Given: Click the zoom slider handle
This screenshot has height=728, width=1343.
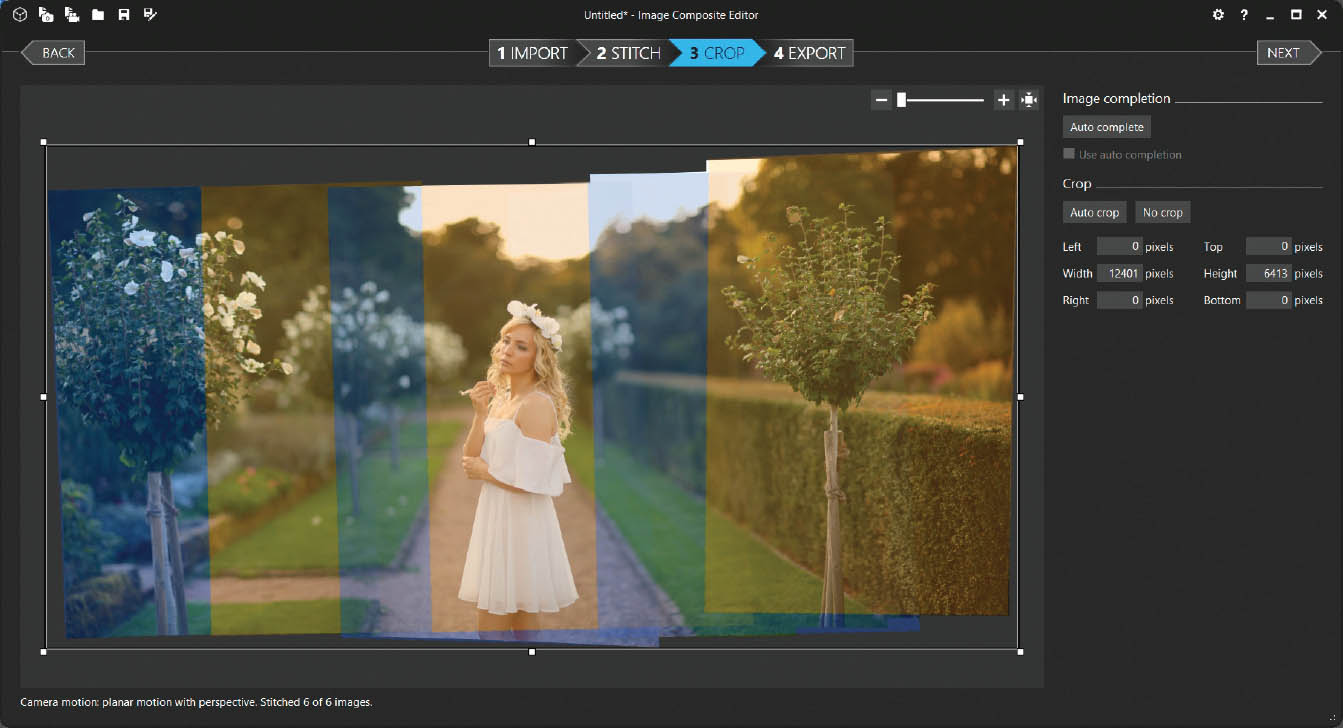Looking at the screenshot, I should tap(901, 100).
